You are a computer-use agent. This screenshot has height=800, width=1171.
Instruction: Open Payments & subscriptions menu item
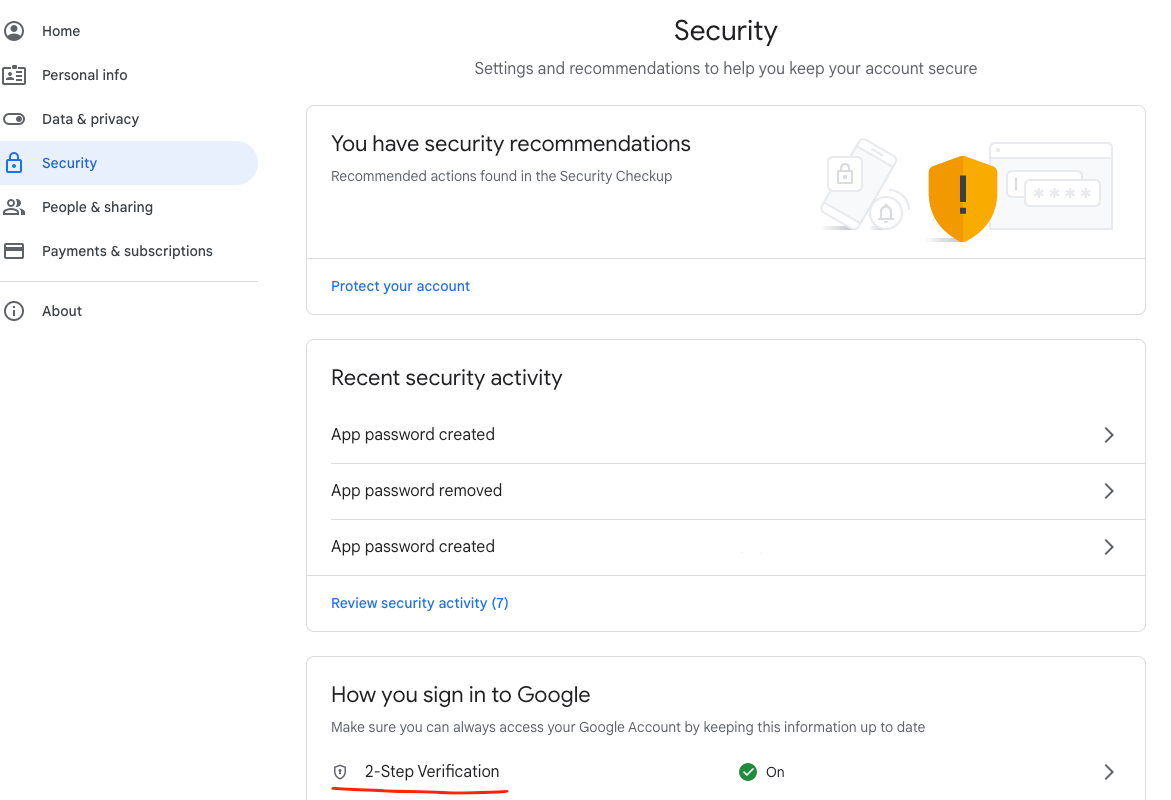[x=127, y=251]
